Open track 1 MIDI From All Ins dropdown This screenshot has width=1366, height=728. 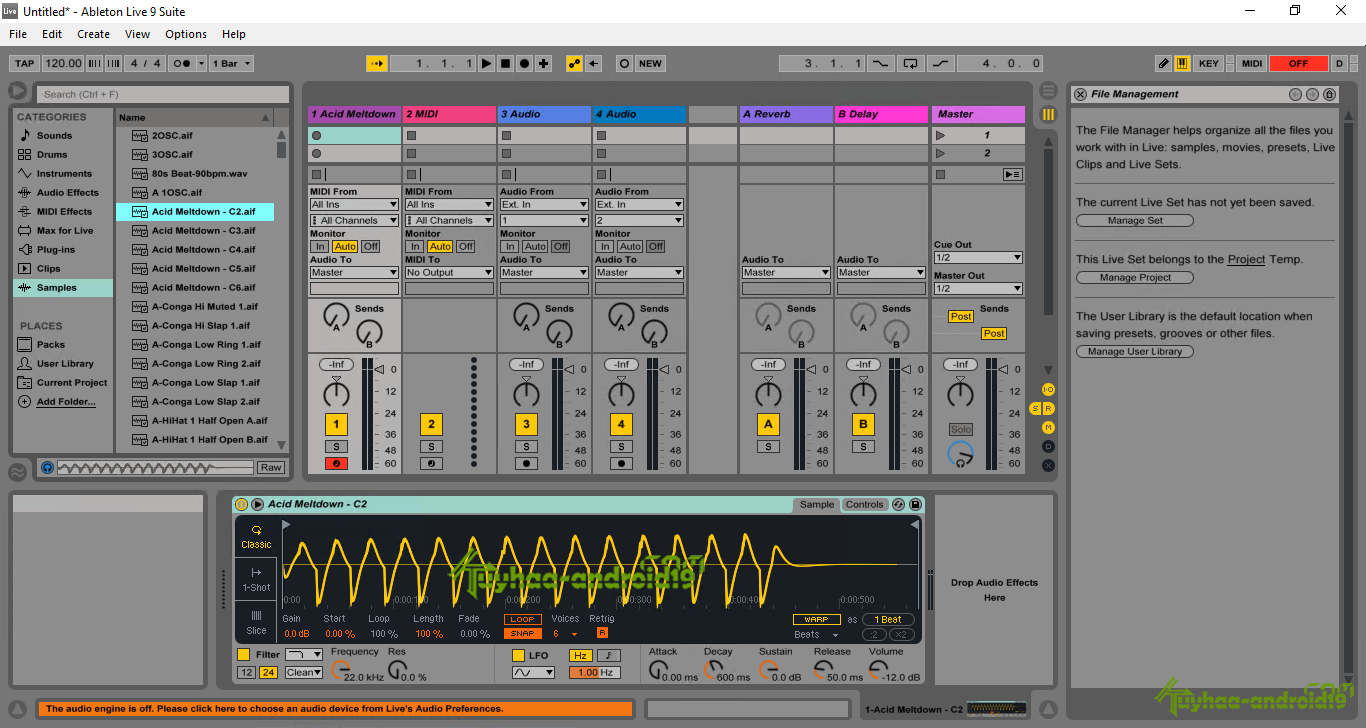353,205
